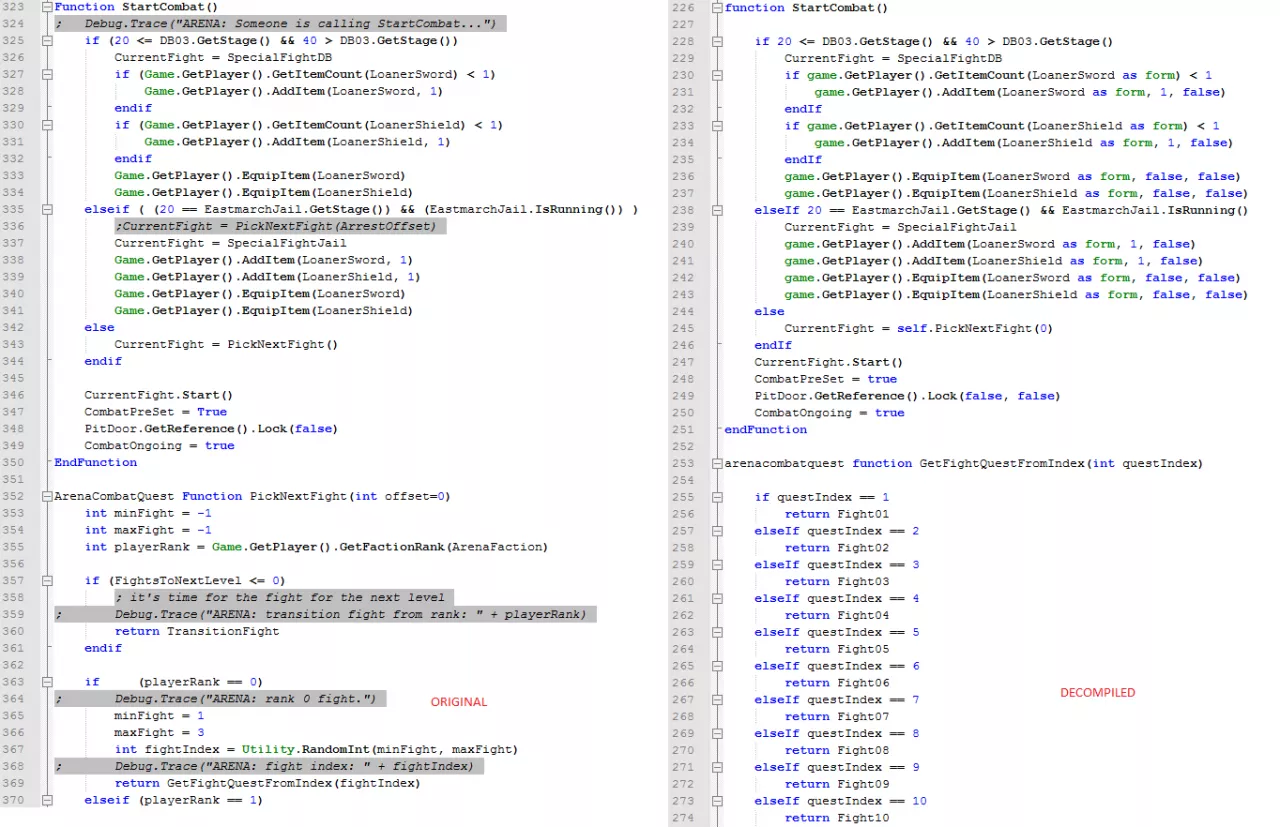Click line number 346 in the left gutter
Image resolution: width=1280 pixels, height=827 pixels.
(17, 395)
